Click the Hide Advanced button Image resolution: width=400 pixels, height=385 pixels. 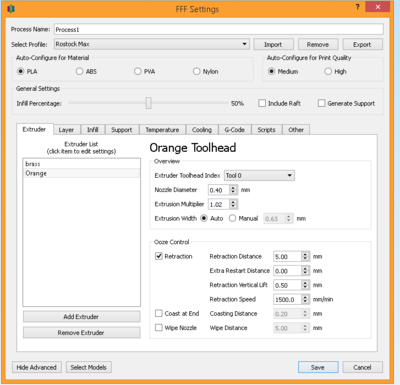[37, 367]
